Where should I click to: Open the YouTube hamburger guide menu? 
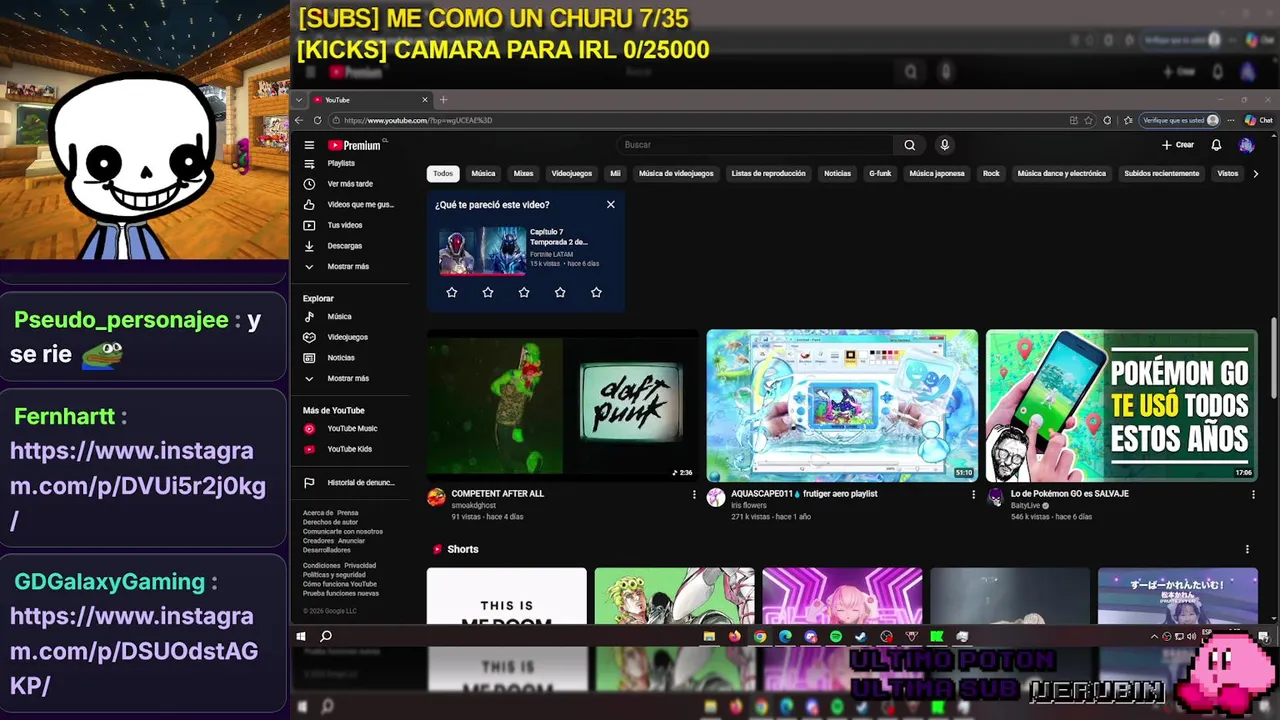point(309,145)
